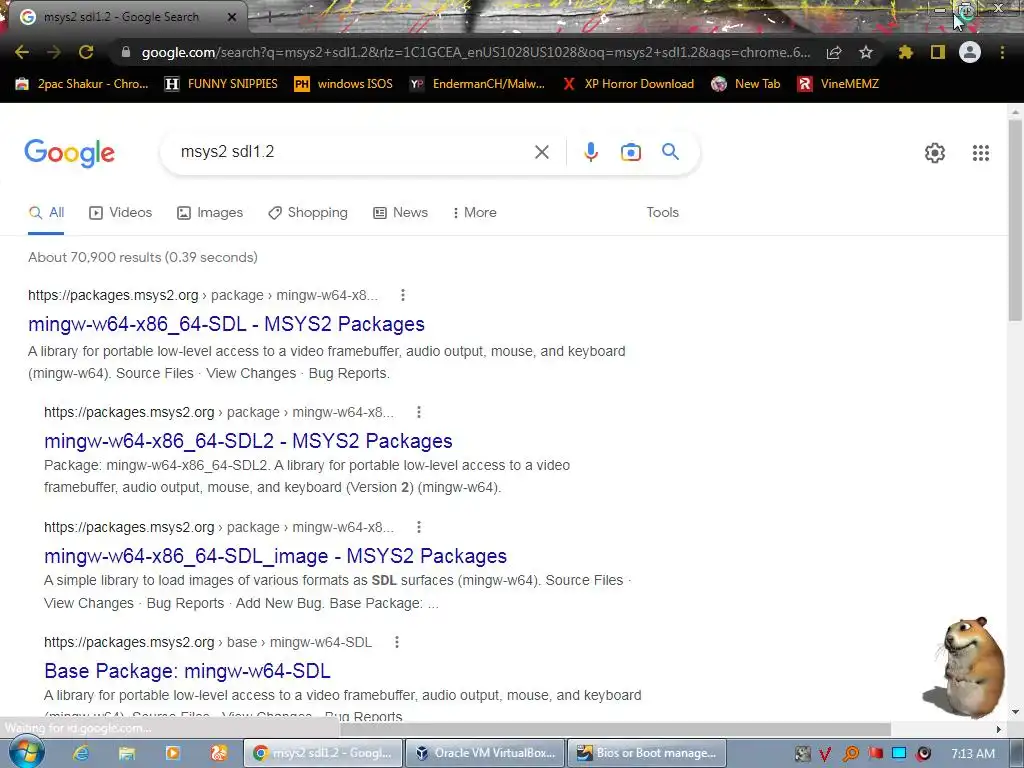Open the New Tab bookmark
The image size is (1024, 768).
[x=746, y=84]
